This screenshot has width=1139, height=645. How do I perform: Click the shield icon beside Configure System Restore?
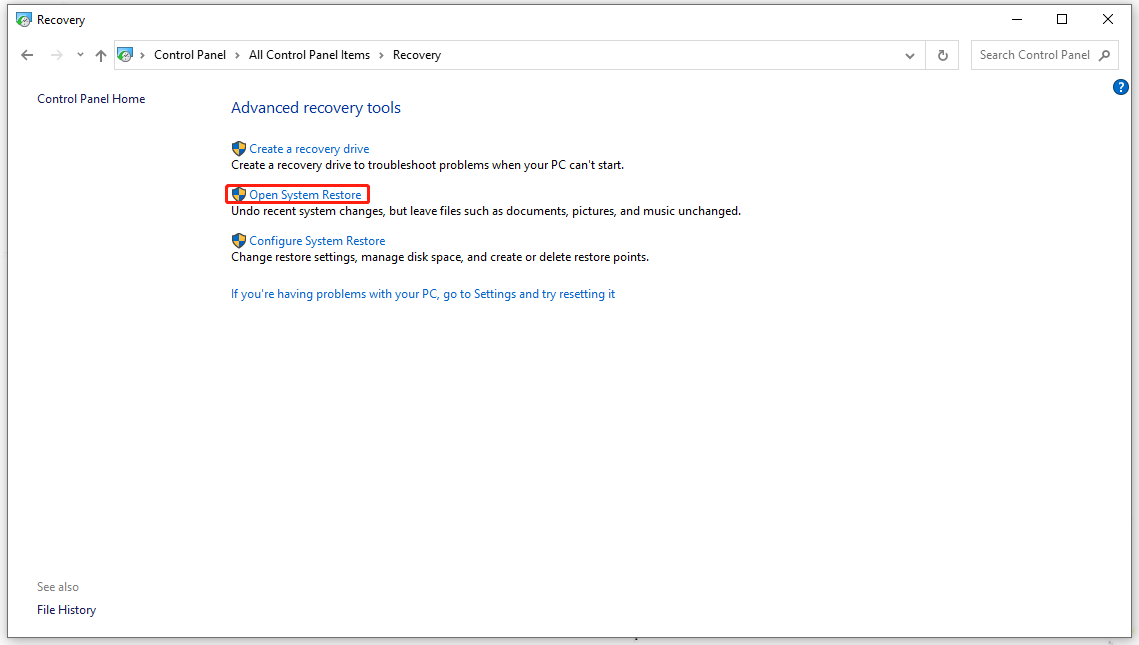point(238,240)
